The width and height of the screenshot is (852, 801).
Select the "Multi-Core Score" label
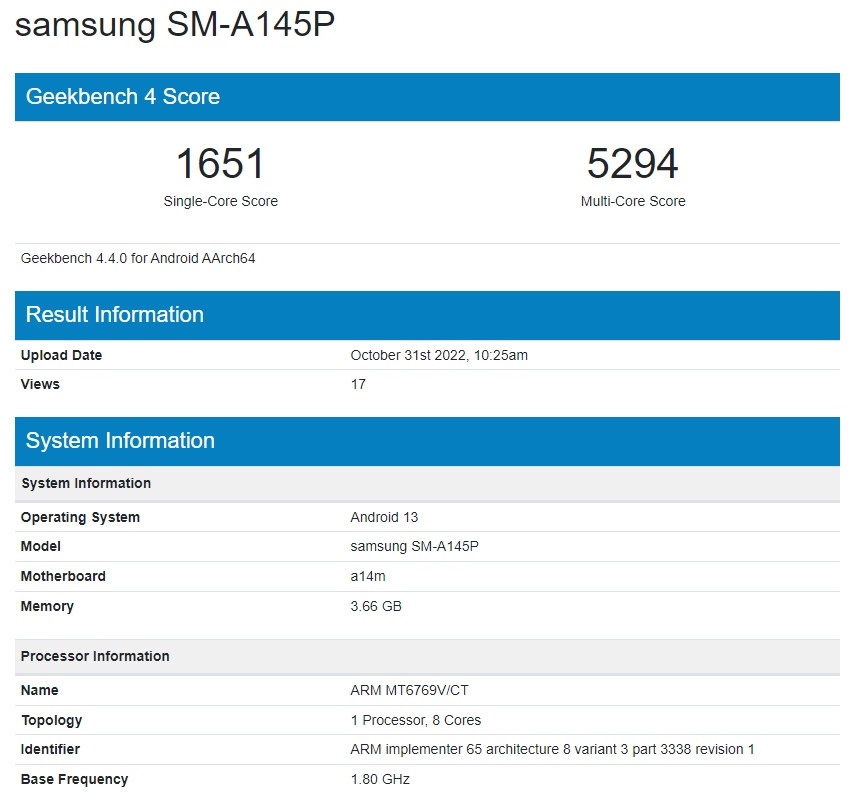pos(633,201)
